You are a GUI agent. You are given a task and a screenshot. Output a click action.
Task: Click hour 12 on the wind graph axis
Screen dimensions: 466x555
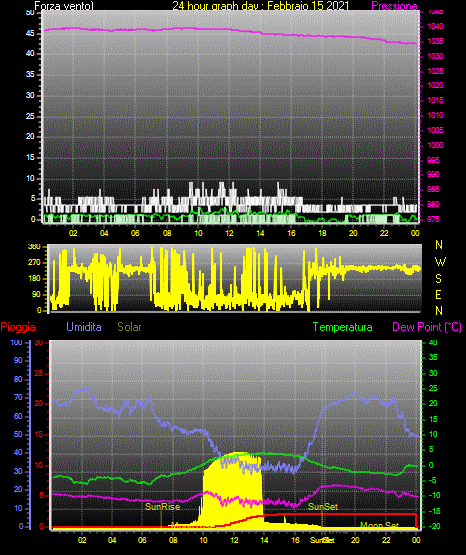tap(229, 233)
